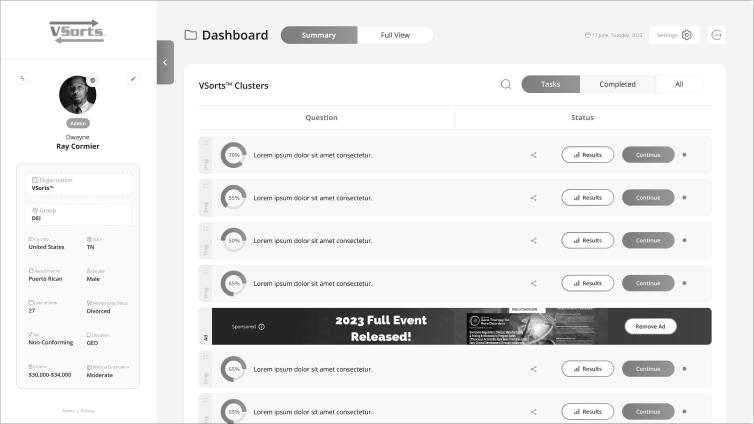Click Remove Ad button
The width and height of the screenshot is (754, 424).
pyautogui.click(x=650, y=326)
